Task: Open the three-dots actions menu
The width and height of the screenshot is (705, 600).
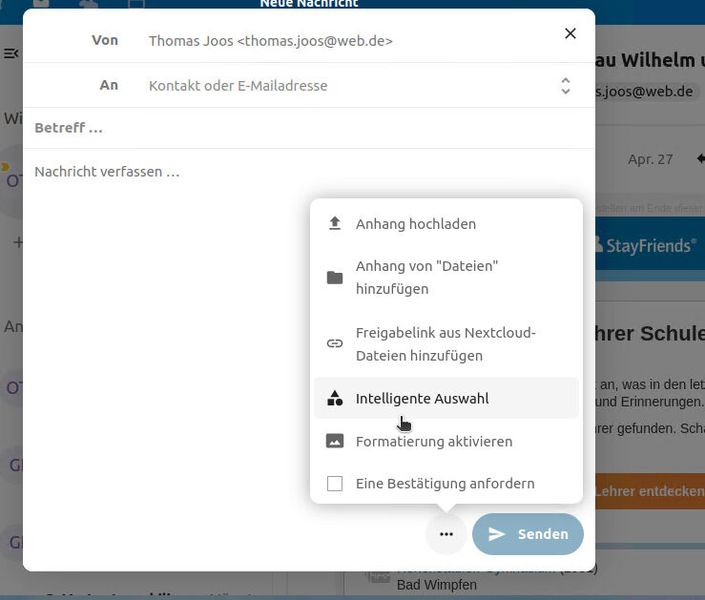Action: pyautogui.click(x=446, y=534)
